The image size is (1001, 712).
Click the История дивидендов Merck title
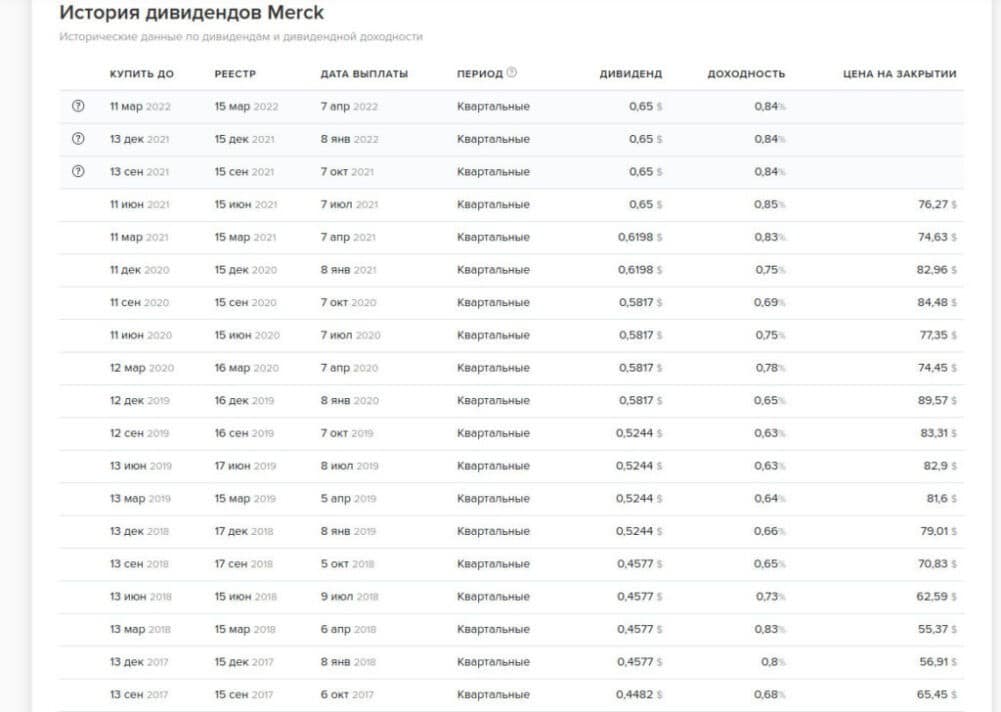(191, 13)
